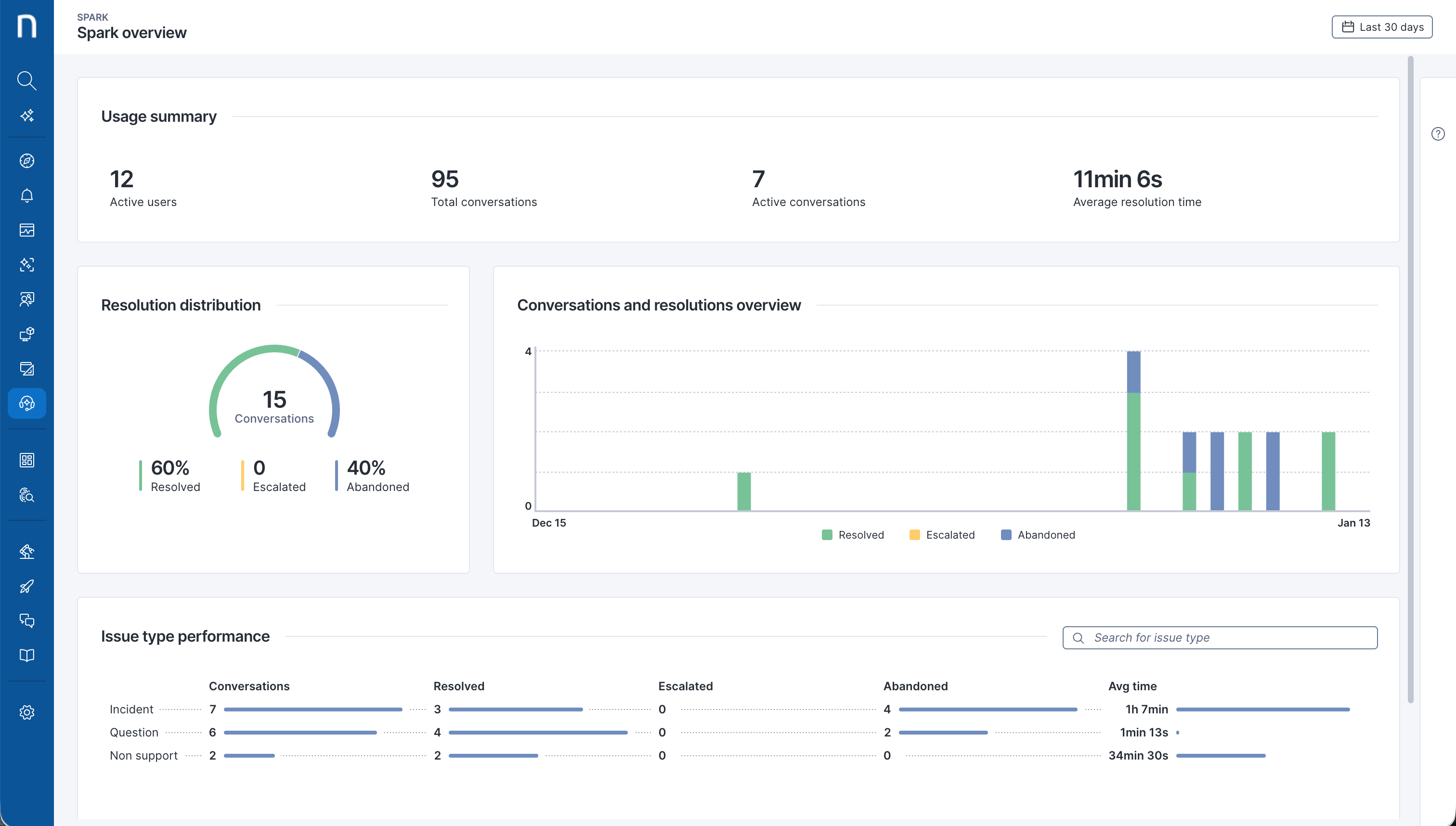Open the fingerprint search icon

click(26, 495)
